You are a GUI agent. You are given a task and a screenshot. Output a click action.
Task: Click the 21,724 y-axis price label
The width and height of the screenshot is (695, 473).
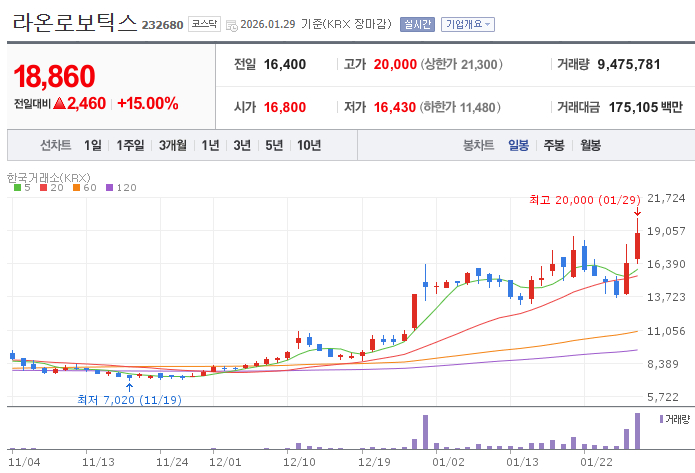666,198
